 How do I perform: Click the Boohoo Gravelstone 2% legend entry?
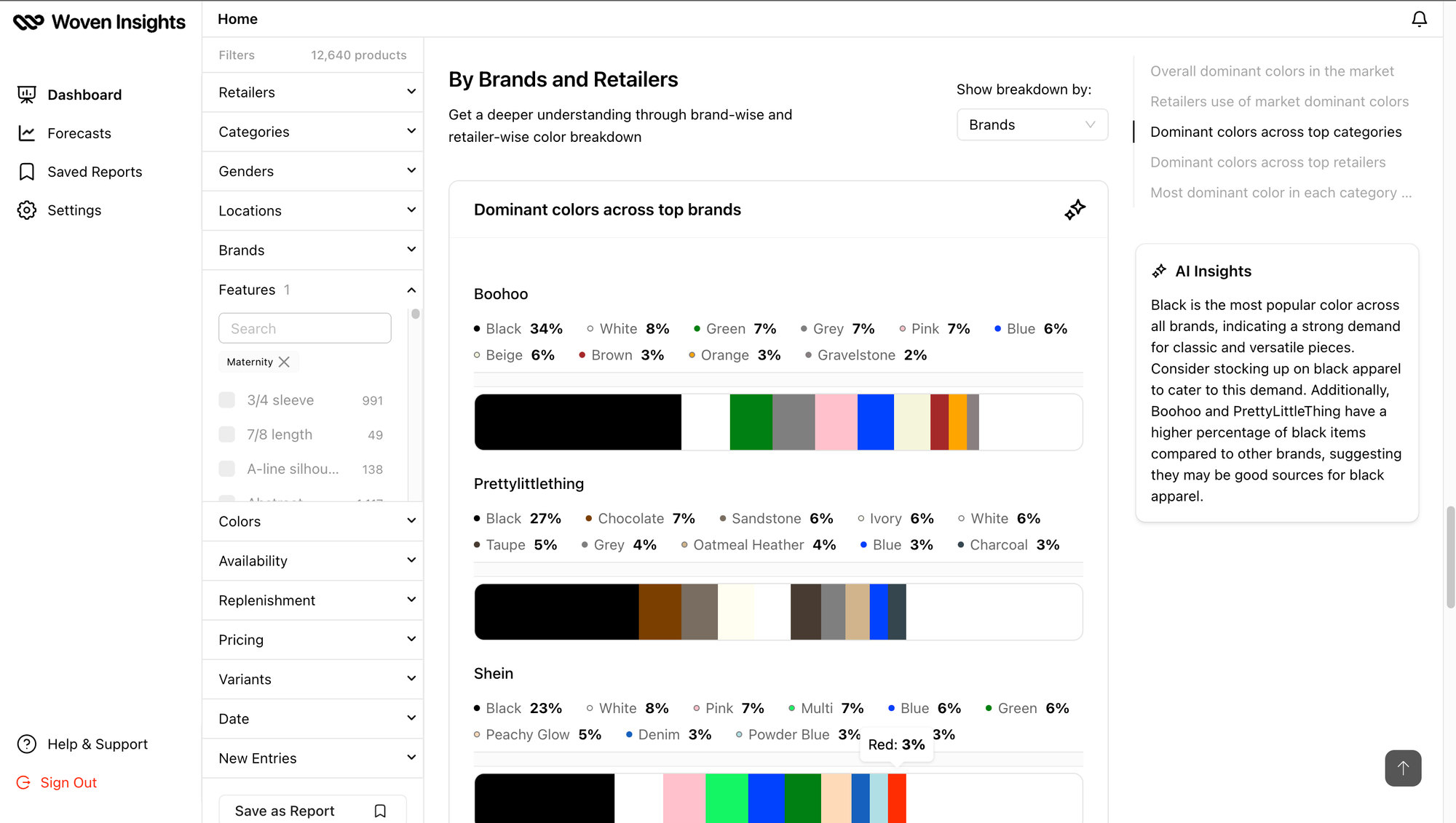[866, 355]
